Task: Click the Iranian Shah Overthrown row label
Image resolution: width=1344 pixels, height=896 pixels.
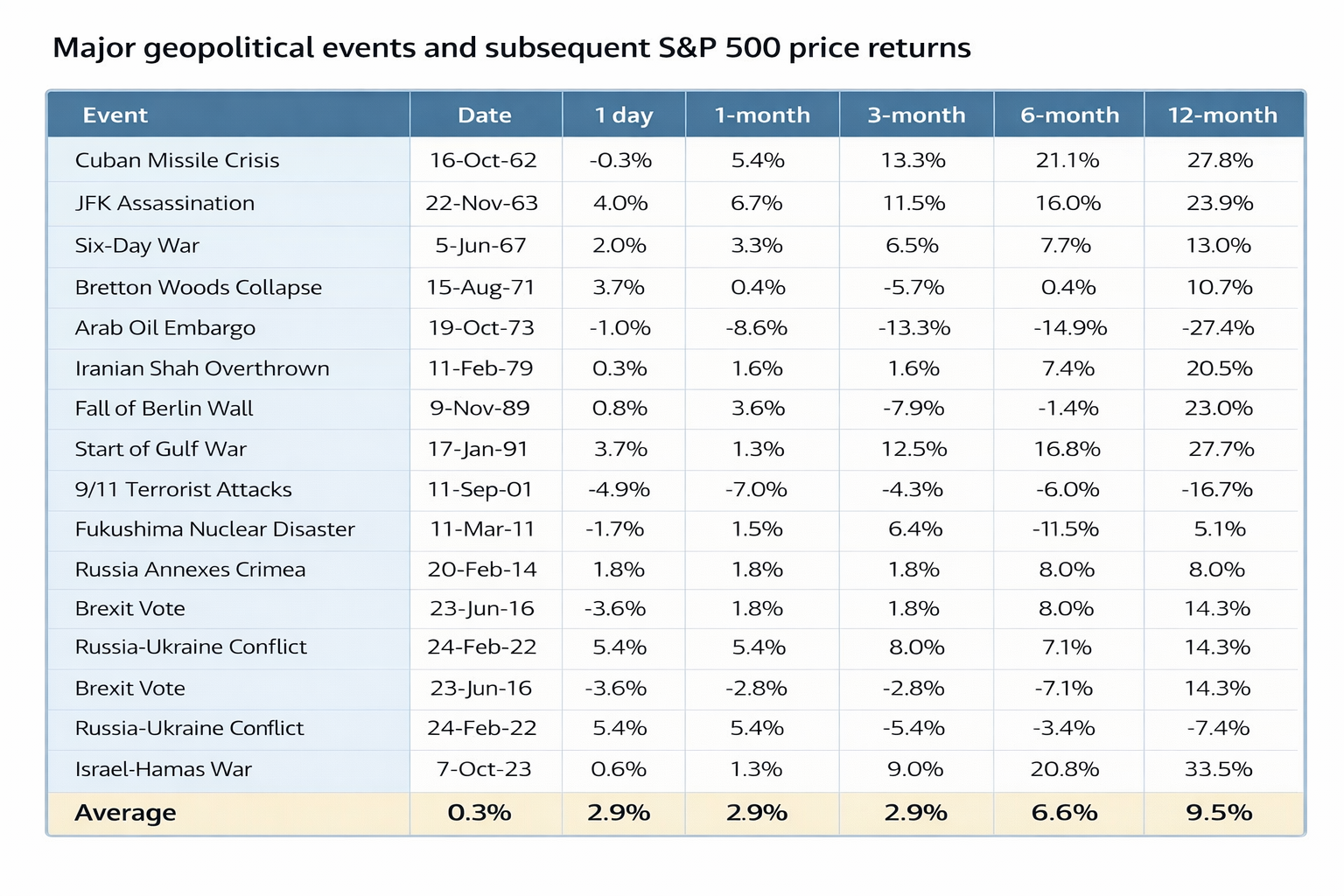Action: tap(202, 368)
